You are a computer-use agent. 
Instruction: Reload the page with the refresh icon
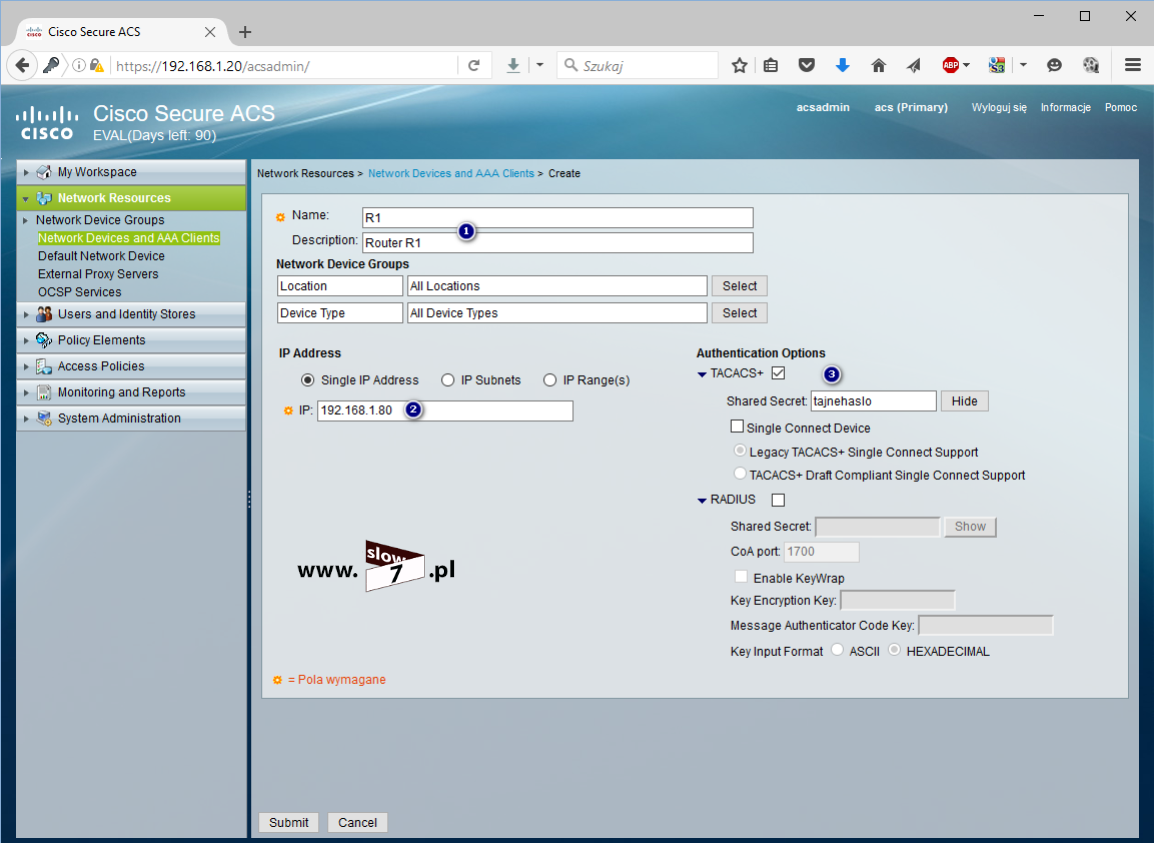pos(474,66)
